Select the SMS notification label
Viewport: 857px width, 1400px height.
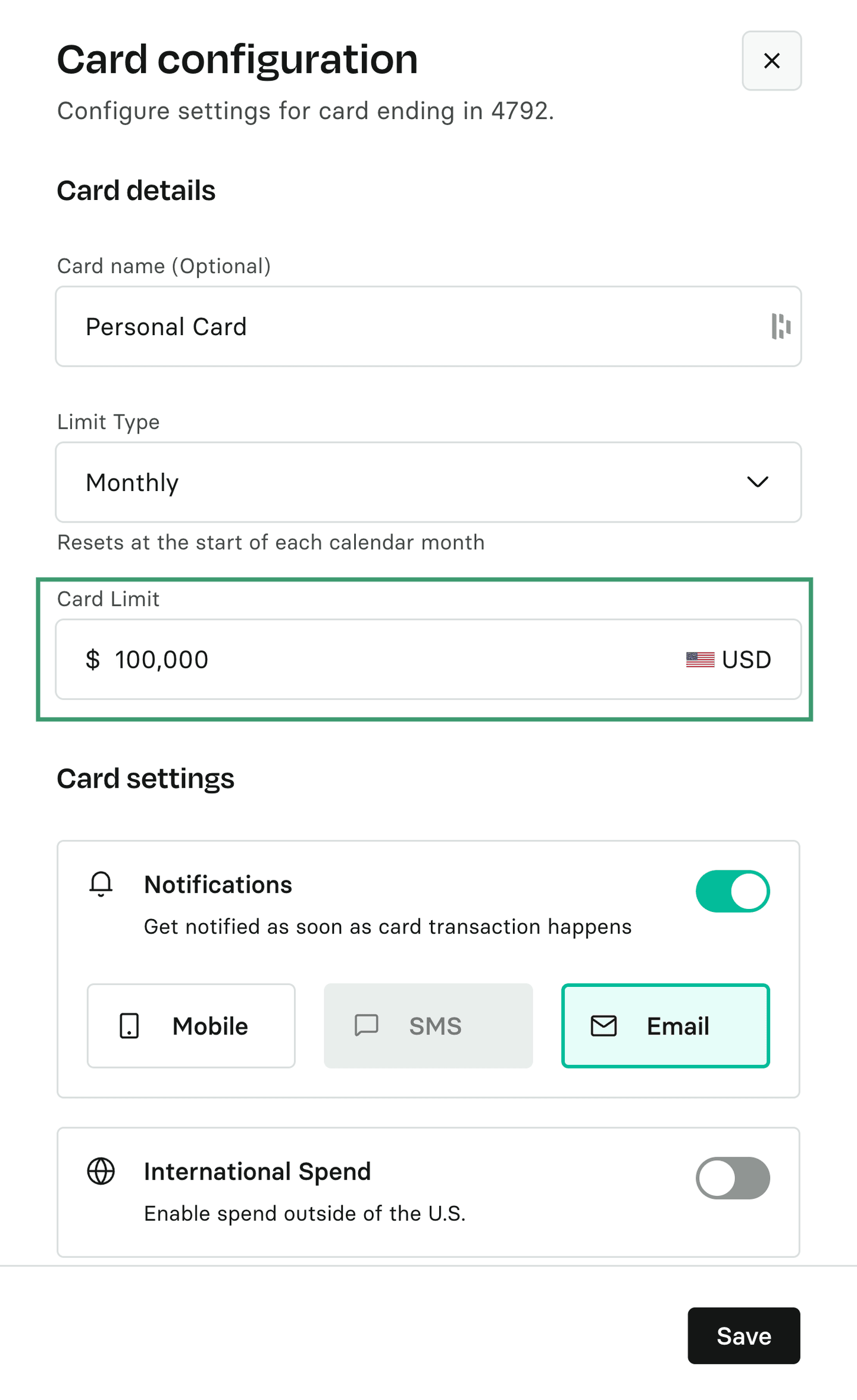tap(435, 1026)
